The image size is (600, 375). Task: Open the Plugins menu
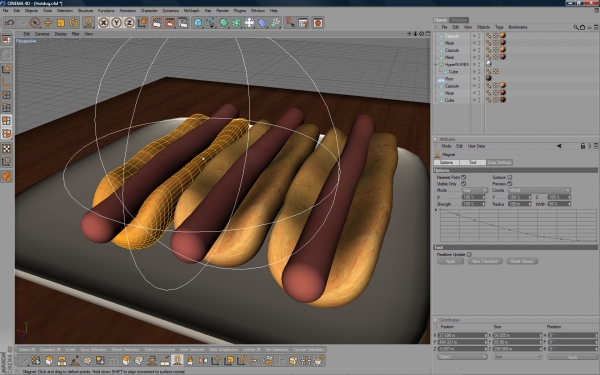pyautogui.click(x=240, y=11)
